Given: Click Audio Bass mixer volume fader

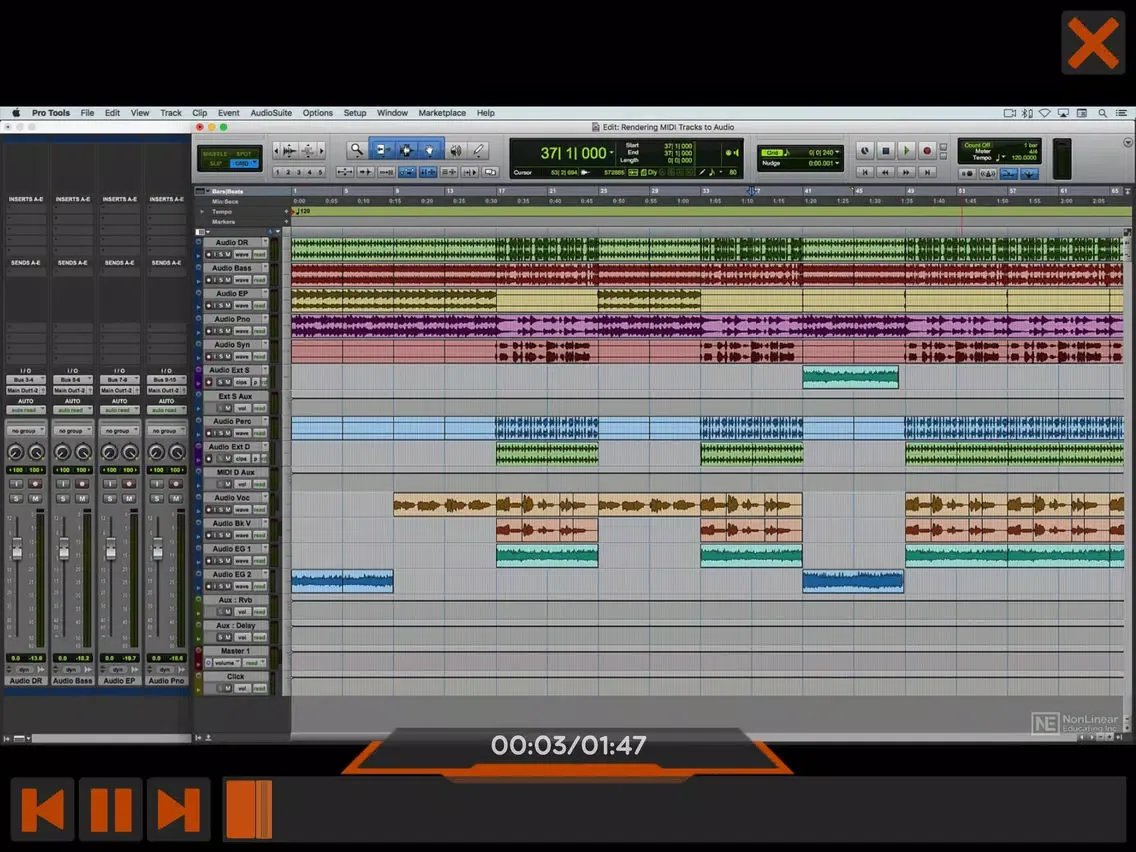Looking at the screenshot, I should (64, 548).
